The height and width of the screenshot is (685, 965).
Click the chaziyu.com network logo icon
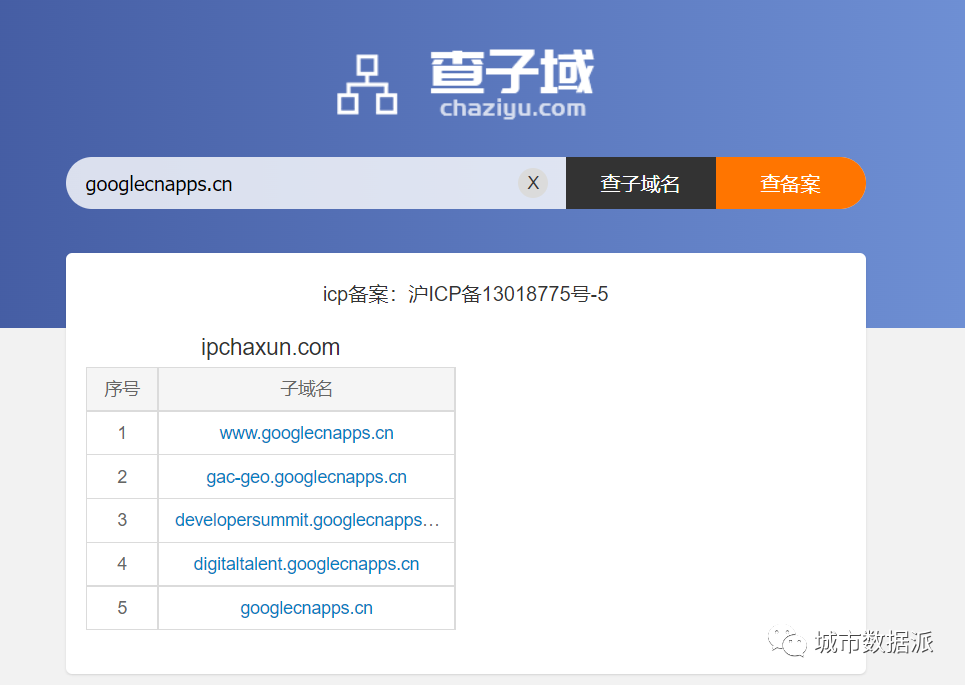(x=367, y=85)
